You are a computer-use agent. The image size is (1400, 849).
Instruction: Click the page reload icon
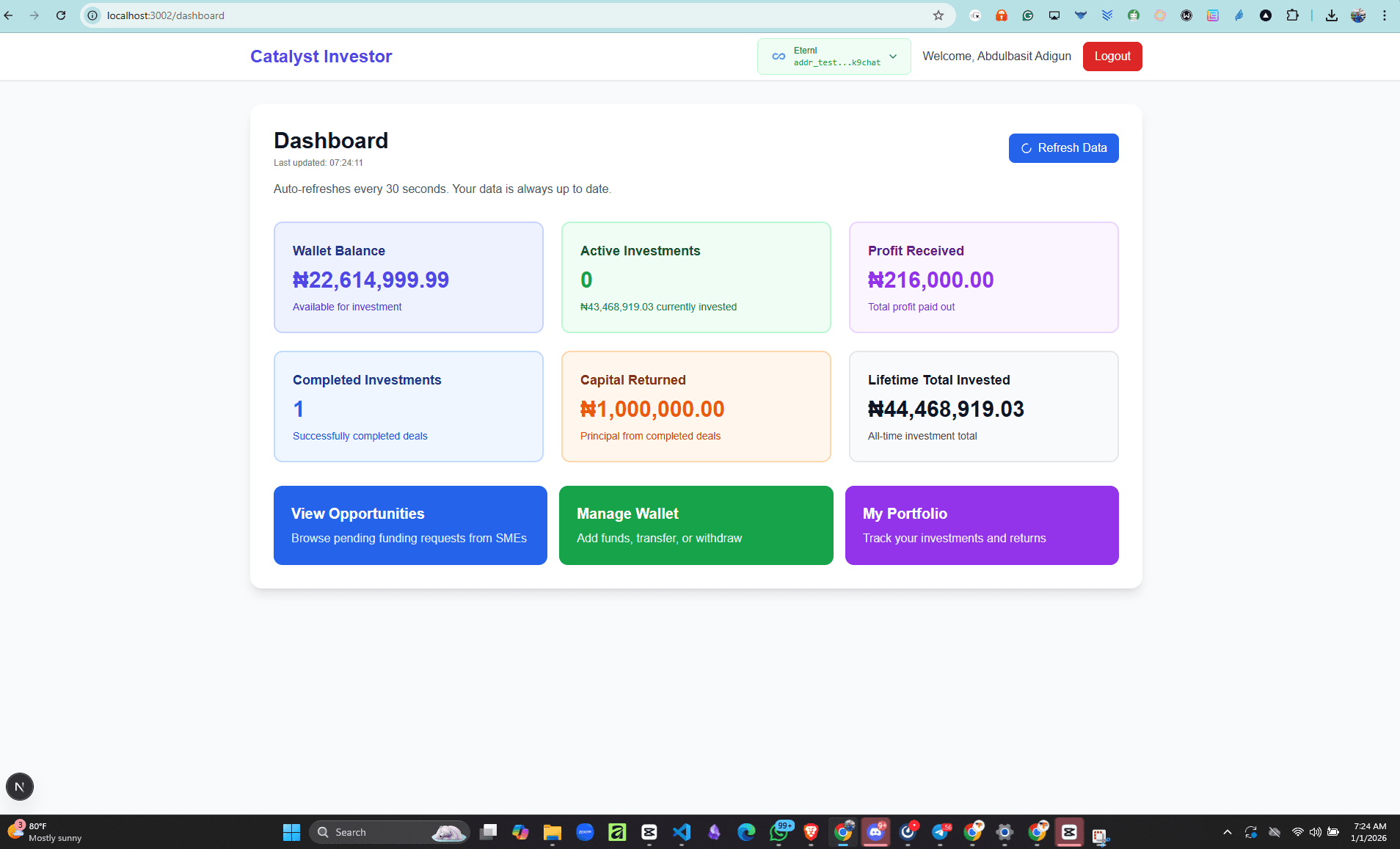point(62,15)
